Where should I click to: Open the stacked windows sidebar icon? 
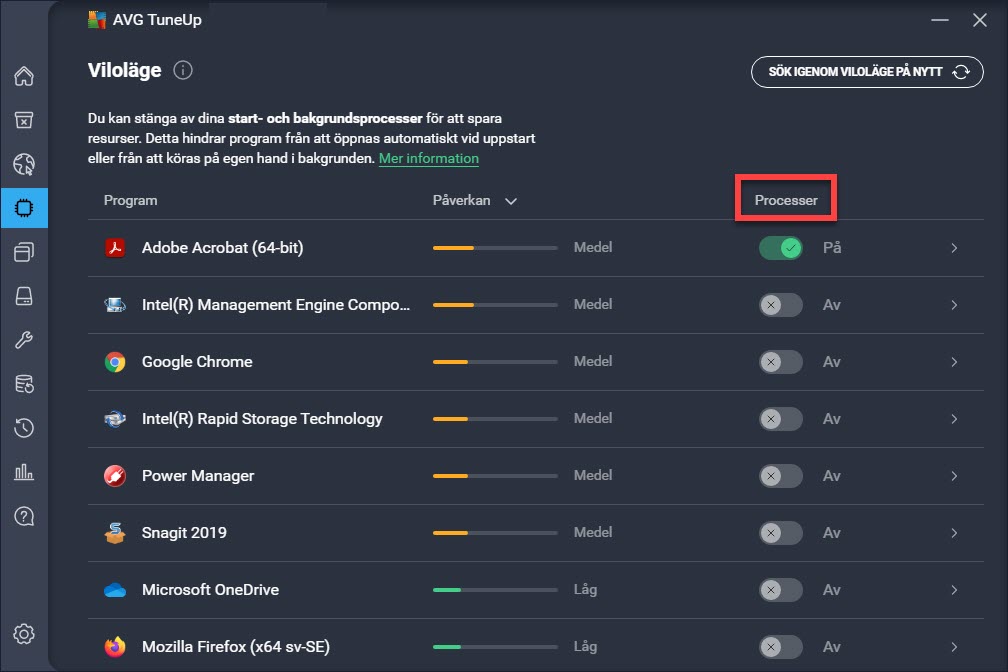[x=24, y=252]
